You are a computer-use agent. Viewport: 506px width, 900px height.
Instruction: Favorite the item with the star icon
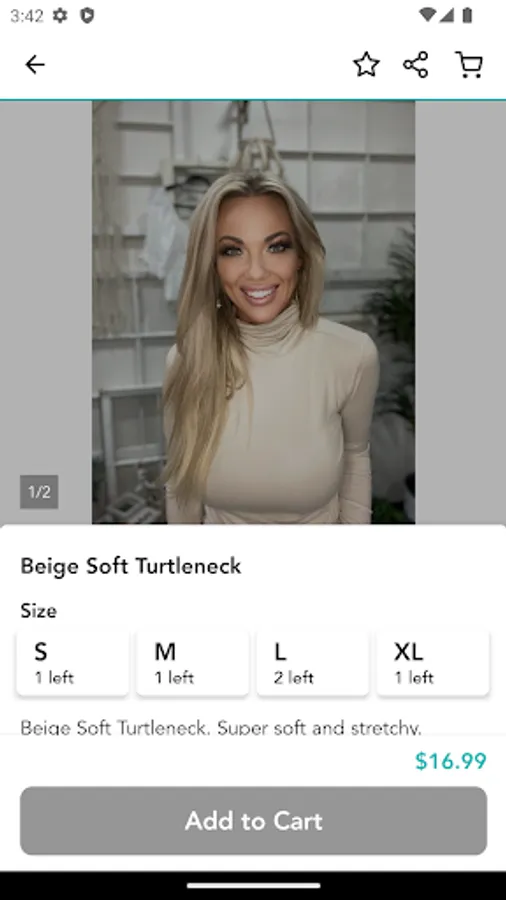pyautogui.click(x=366, y=64)
